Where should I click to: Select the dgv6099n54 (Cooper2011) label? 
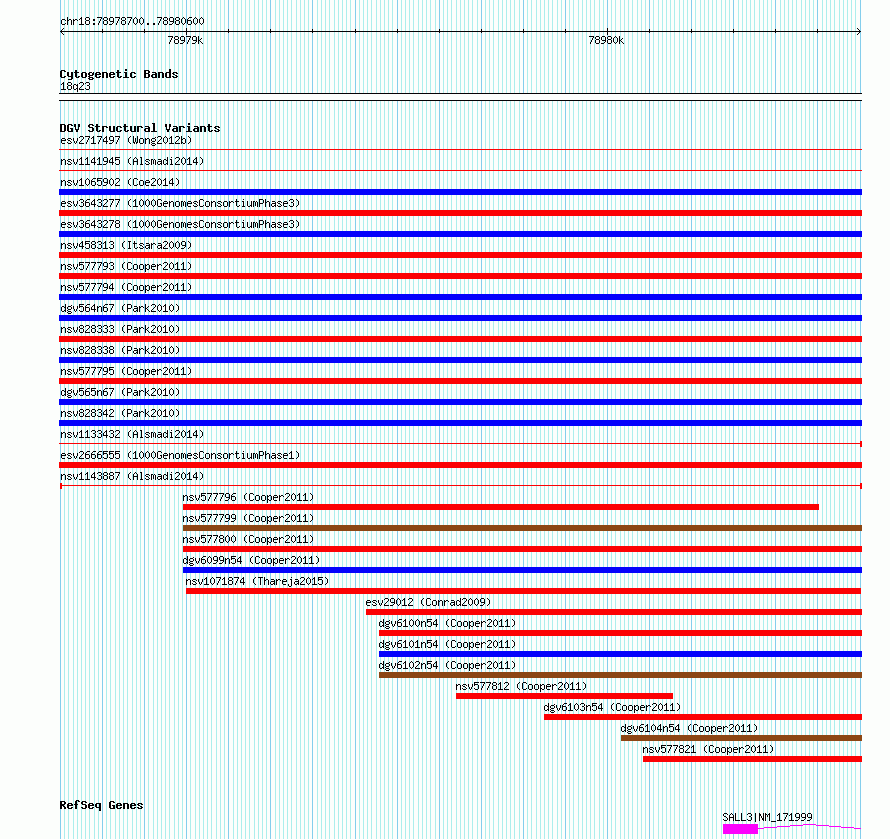pos(251,560)
